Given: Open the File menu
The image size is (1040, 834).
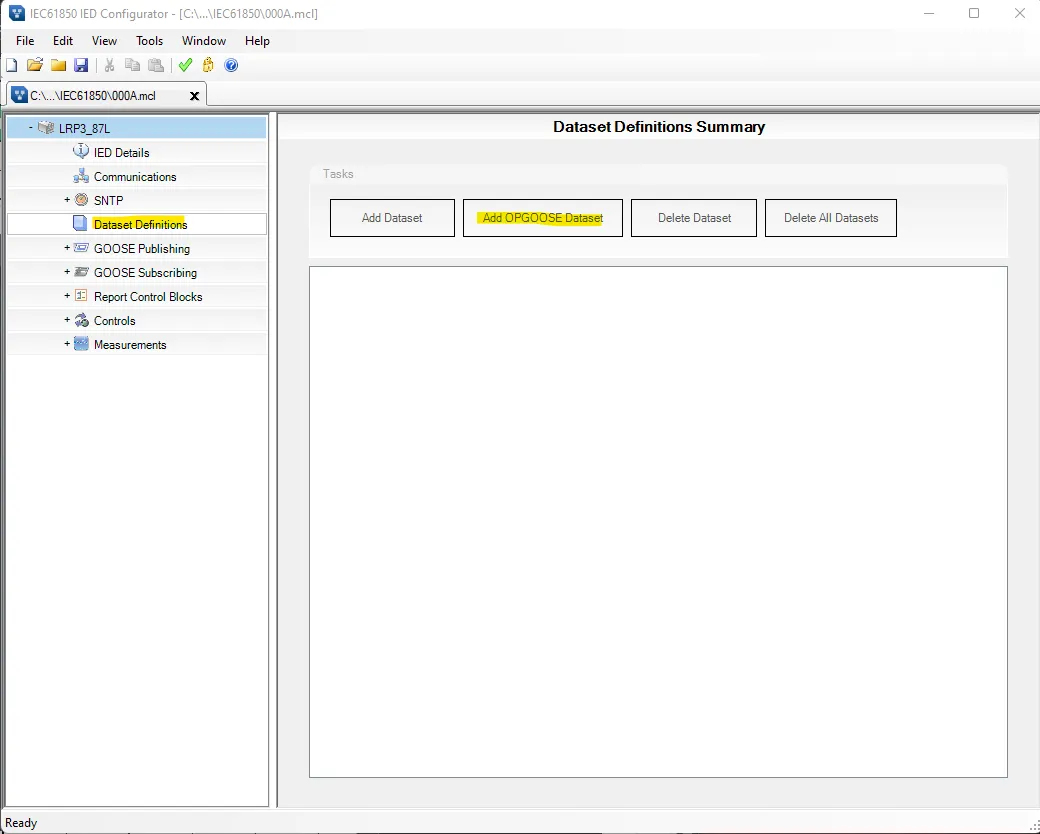Looking at the screenshot, I should pos(25,40).
